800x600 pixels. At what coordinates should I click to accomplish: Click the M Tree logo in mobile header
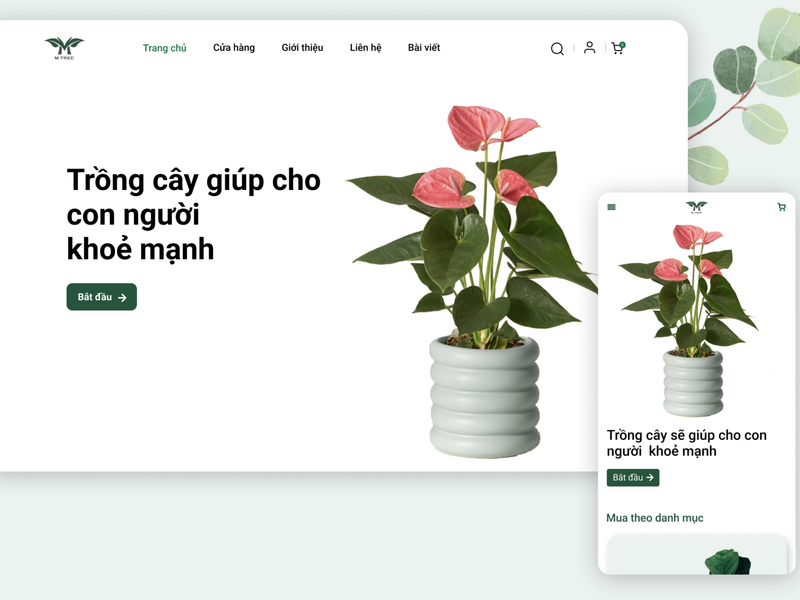696,207
